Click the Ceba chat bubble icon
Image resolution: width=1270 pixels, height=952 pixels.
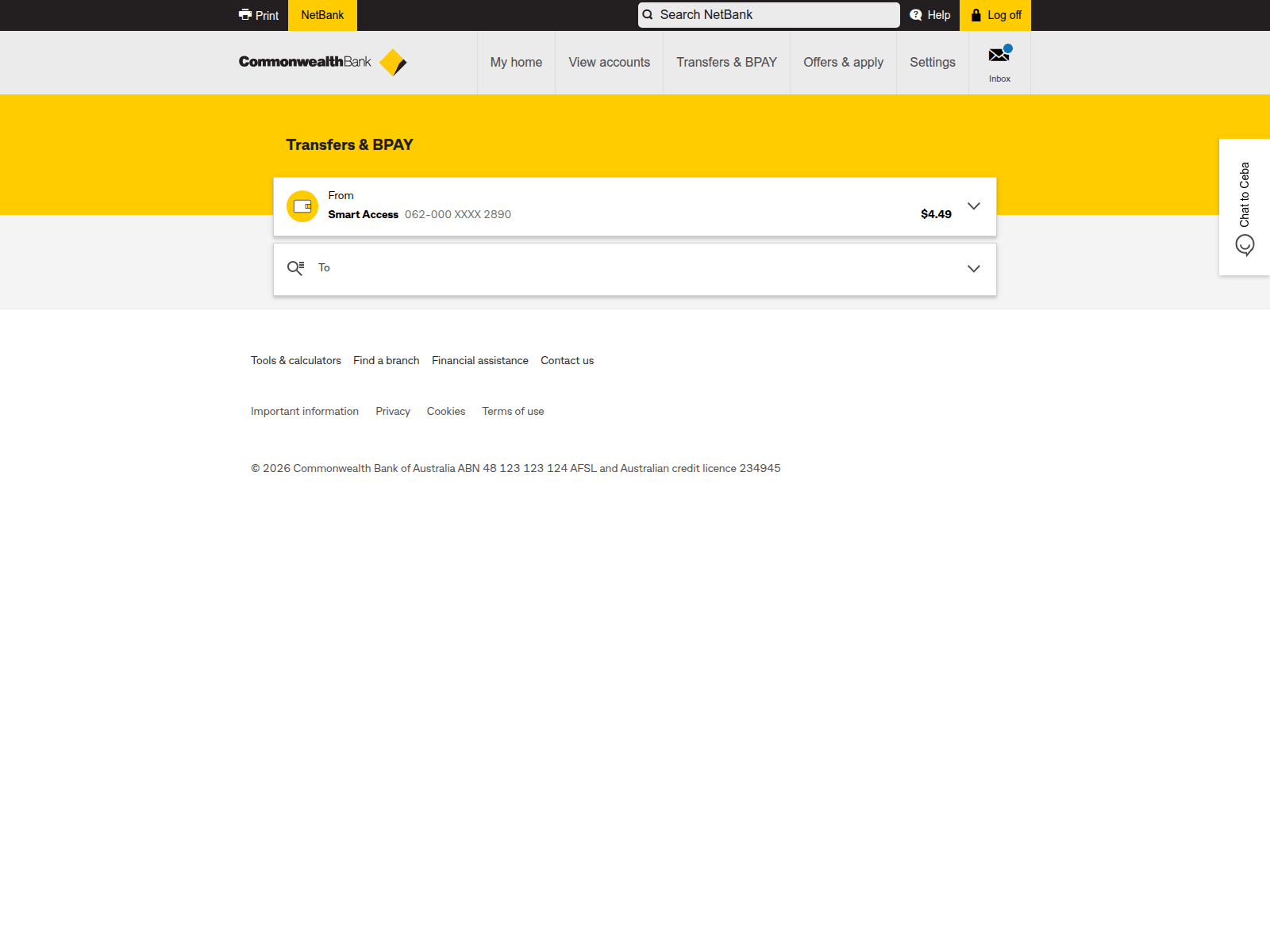tap(1244, 246)
